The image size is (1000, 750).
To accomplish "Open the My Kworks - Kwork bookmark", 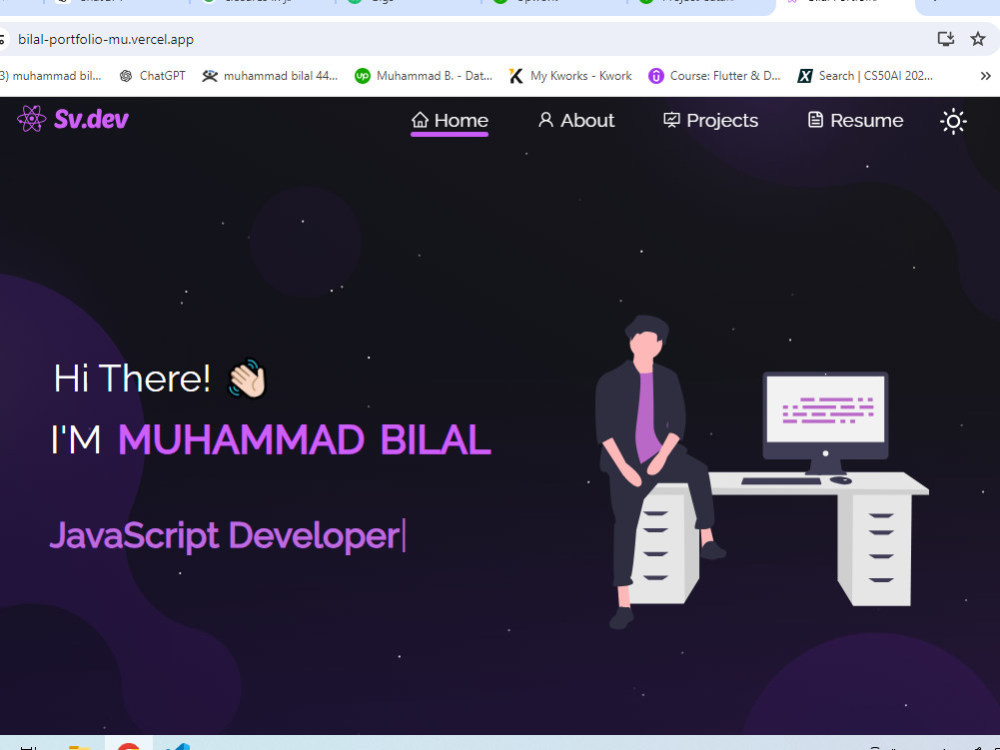I will [570, 76].
